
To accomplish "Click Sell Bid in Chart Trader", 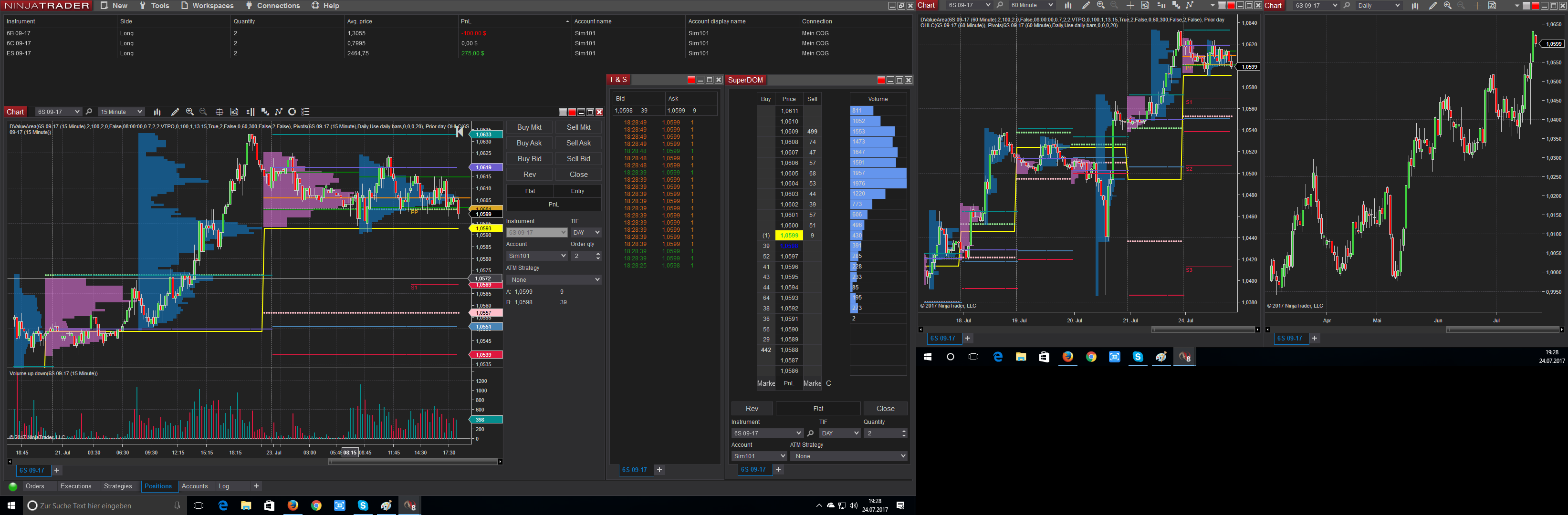I will tap(578, 159).
